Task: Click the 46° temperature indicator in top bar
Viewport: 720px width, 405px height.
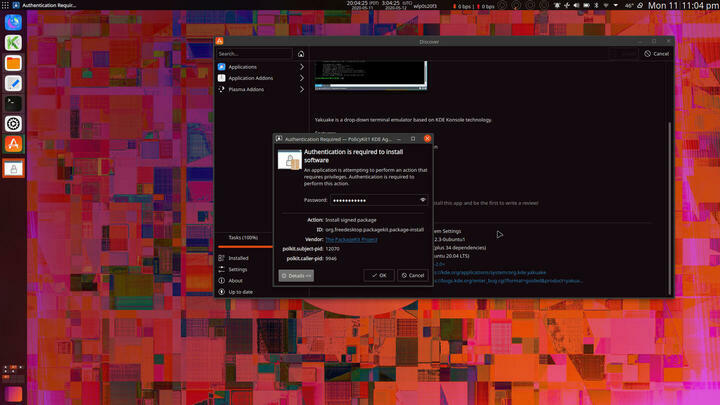Action: 629,6
